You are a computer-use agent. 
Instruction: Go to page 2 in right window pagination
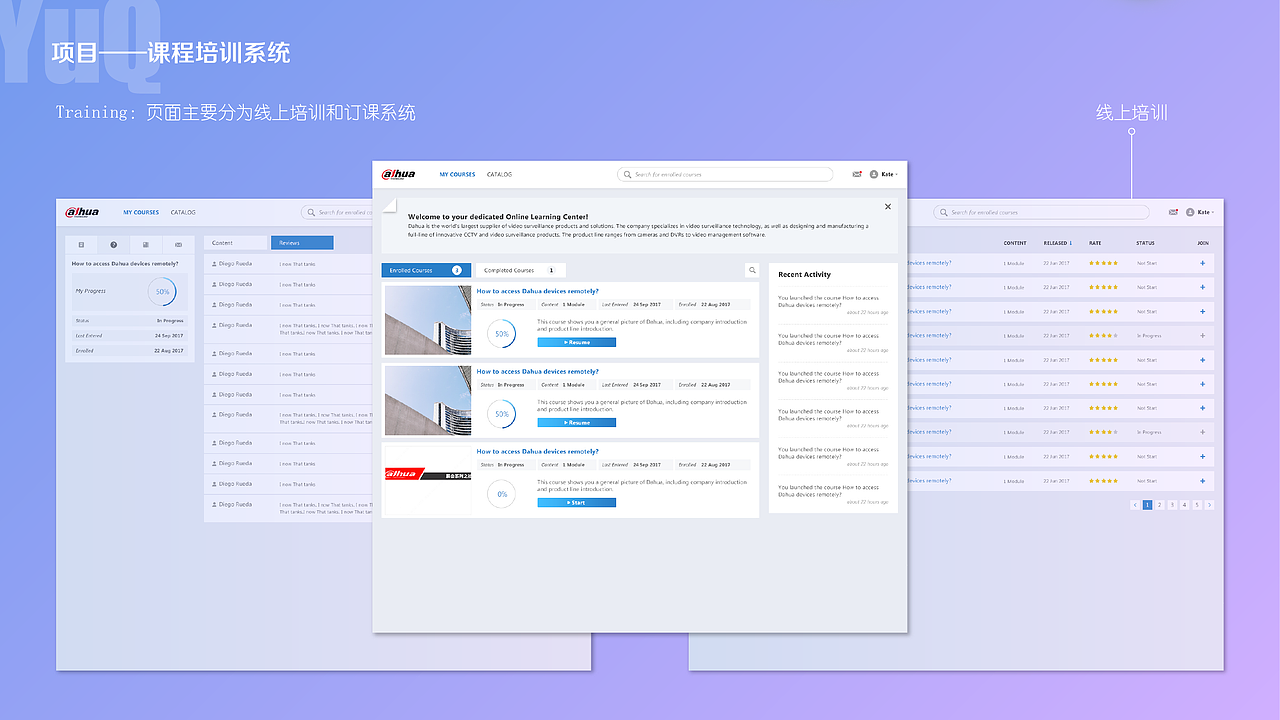click(x=1160, y=505)
